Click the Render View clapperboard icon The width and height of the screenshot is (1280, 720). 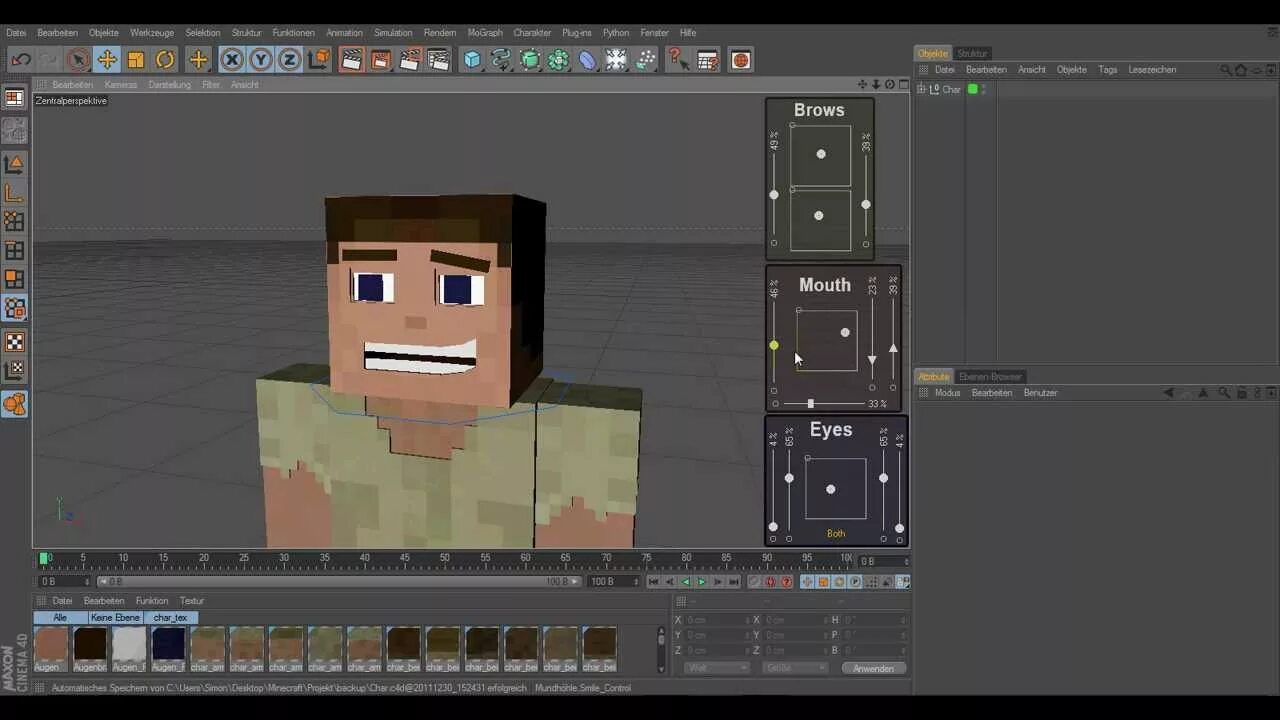tap(351, 60)
